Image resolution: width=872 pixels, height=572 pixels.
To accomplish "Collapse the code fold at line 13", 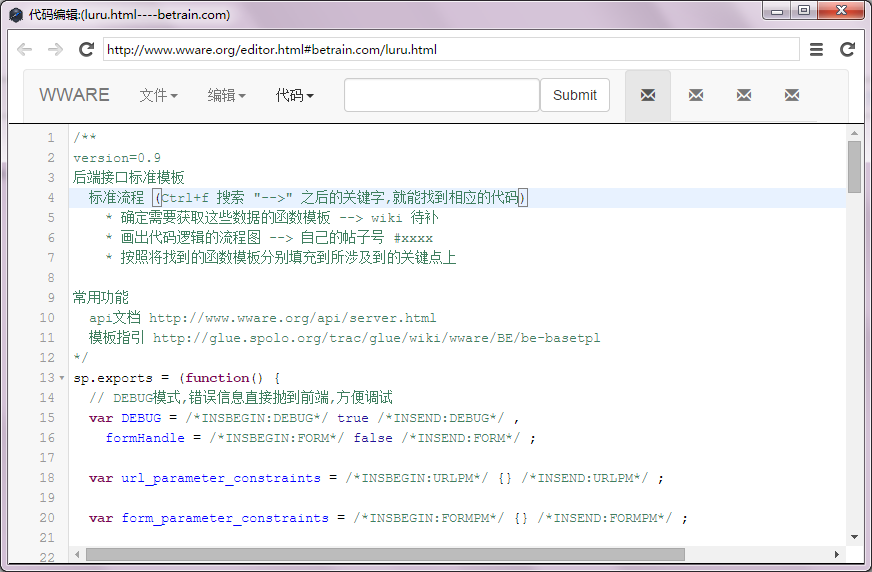I will click(62, 378).
